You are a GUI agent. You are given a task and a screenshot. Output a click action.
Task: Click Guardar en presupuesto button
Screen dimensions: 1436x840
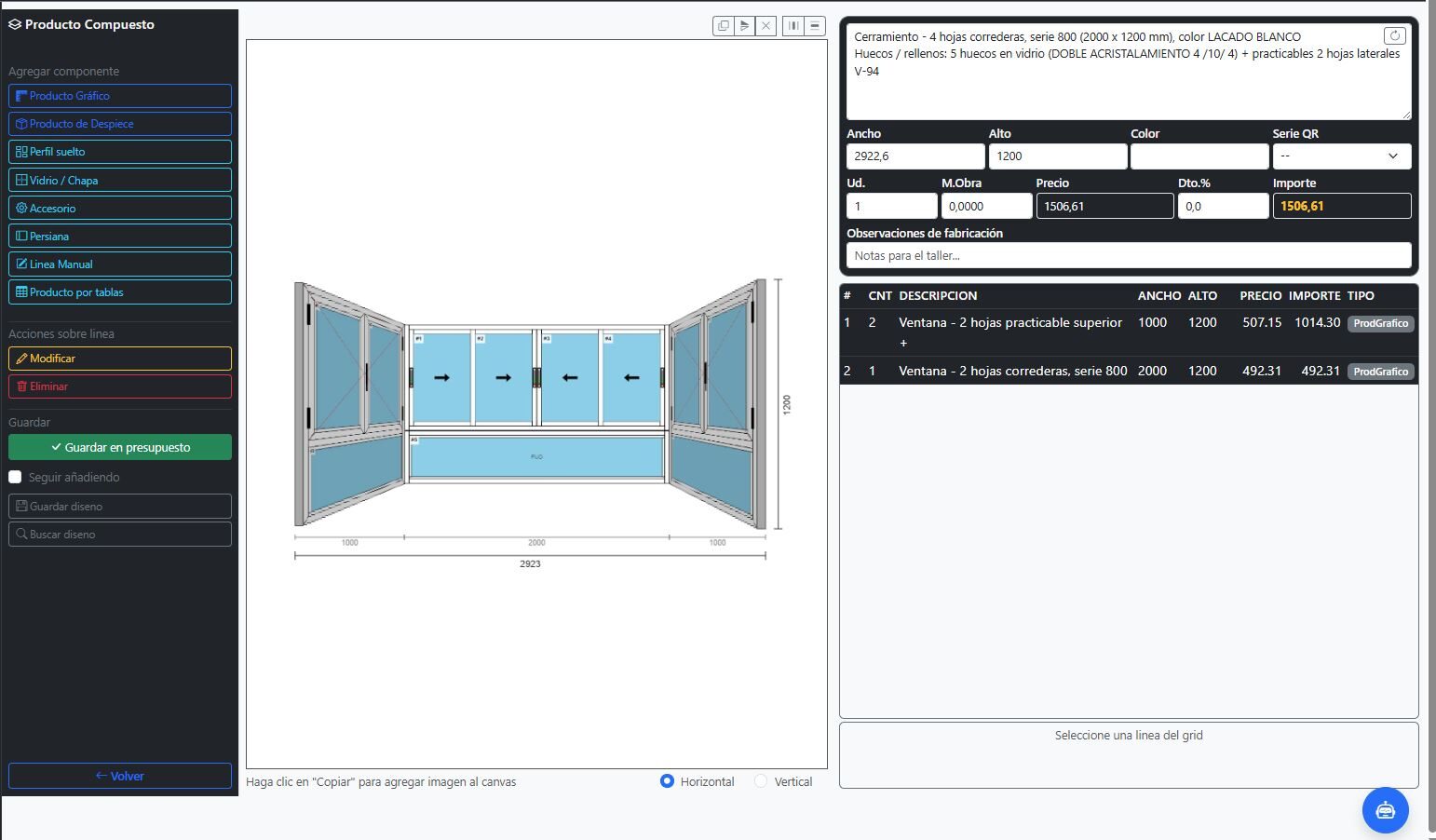click(x=120, y=447)
